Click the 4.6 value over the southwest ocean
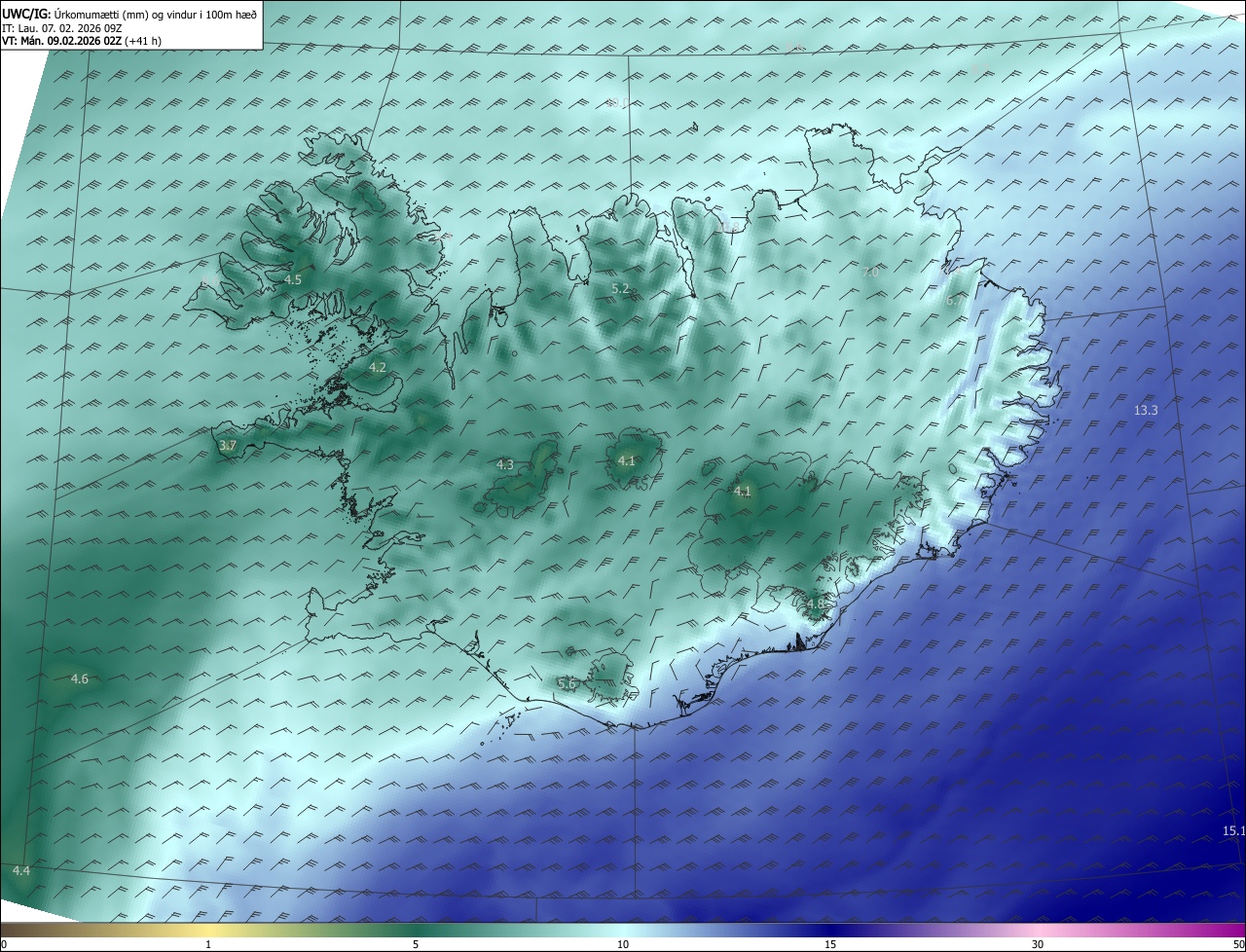The image size is (1246, 952). coord(80,678)
